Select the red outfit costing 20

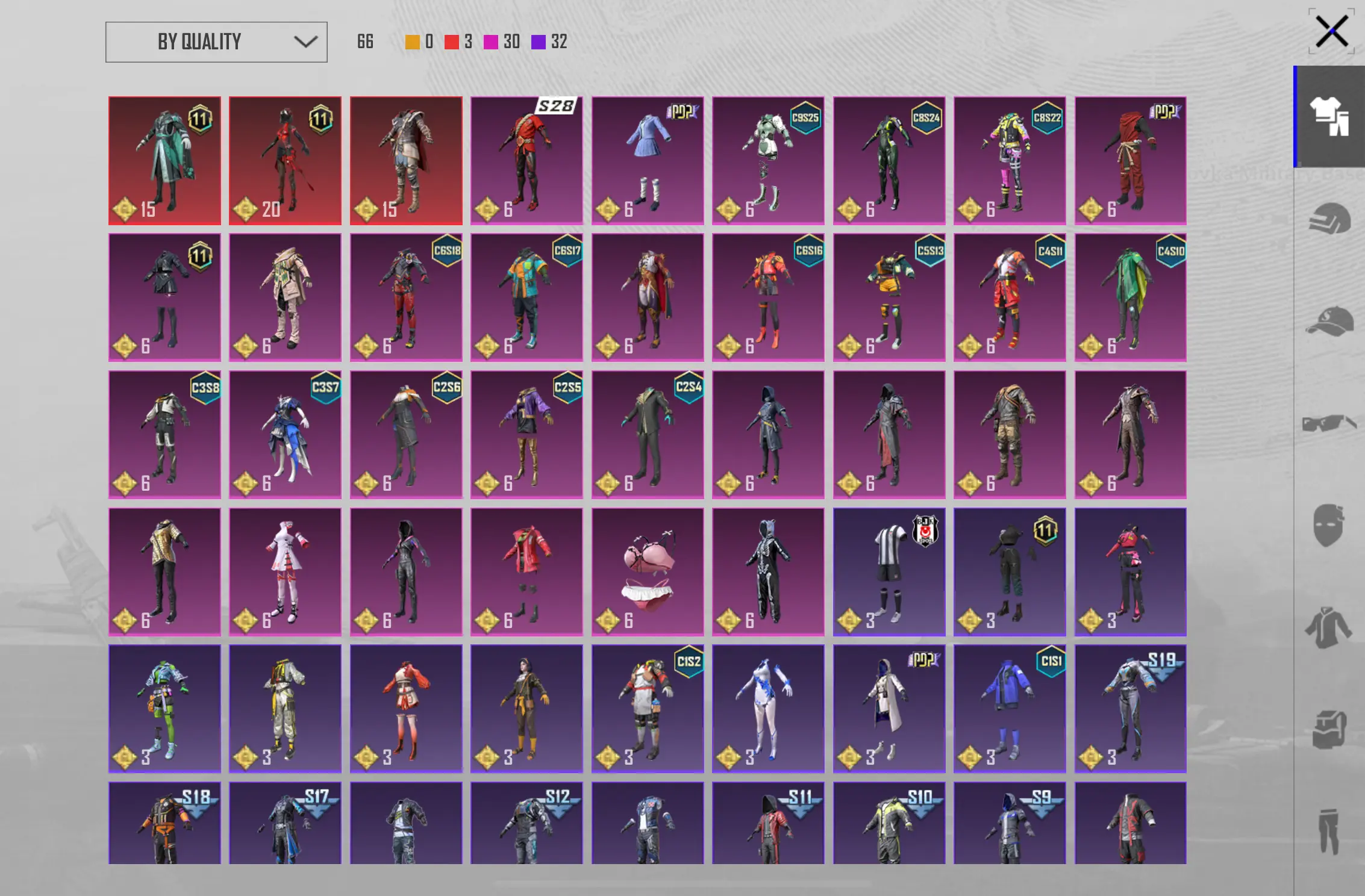point(285,161)
